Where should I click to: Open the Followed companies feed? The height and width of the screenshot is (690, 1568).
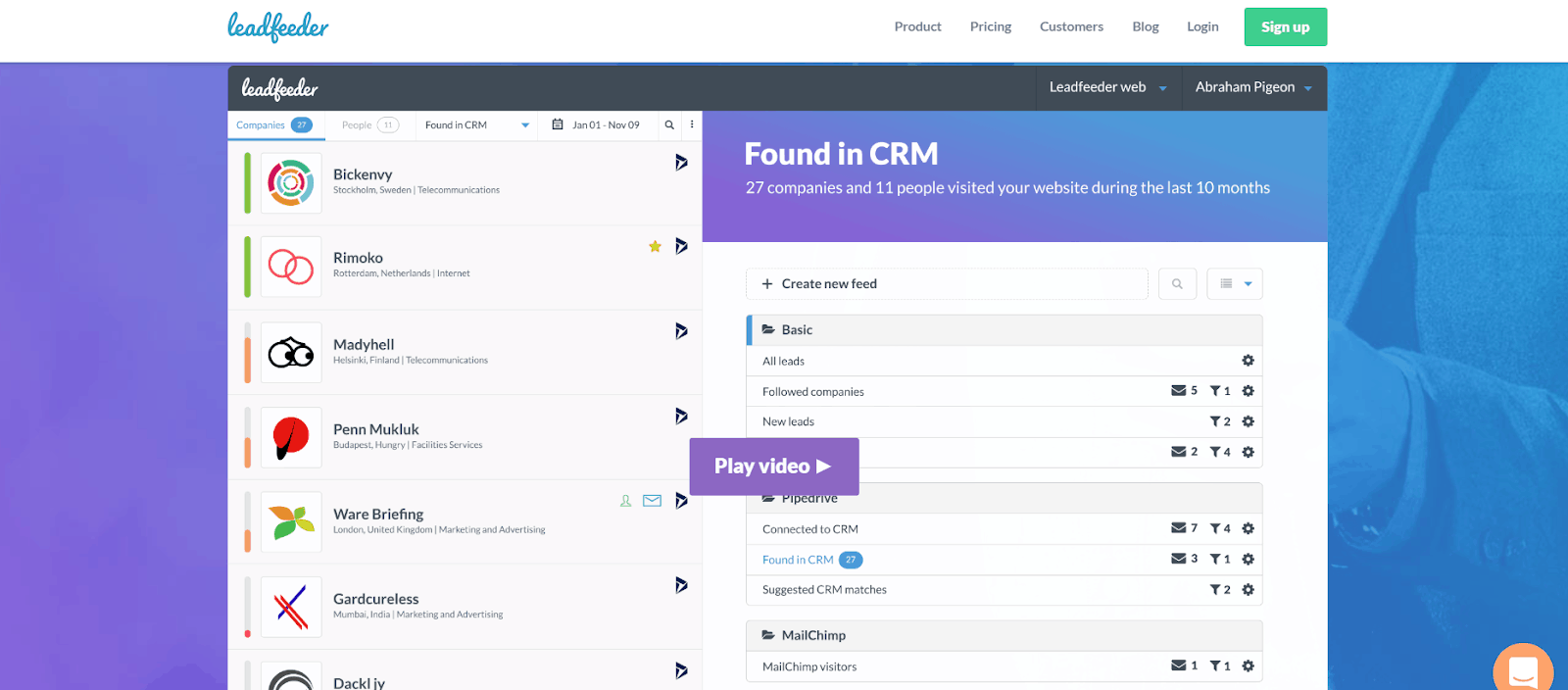pyautogui.click(x=813, y=391)
